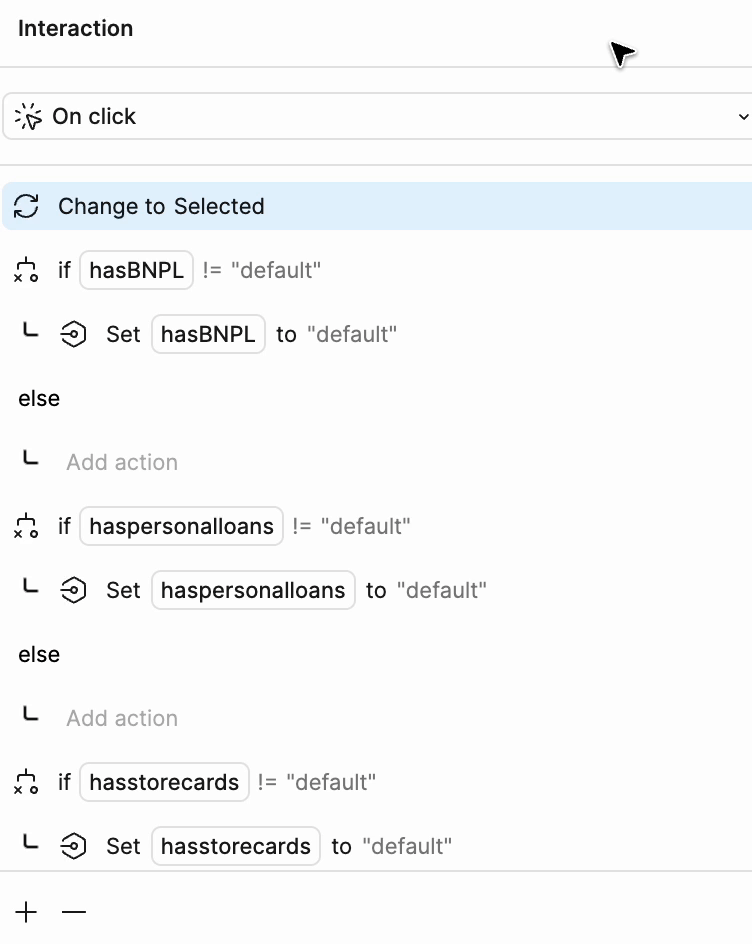Open the On click trigger dropdown
This screenshot has height=944, width=752.
(x=378, y=117)
